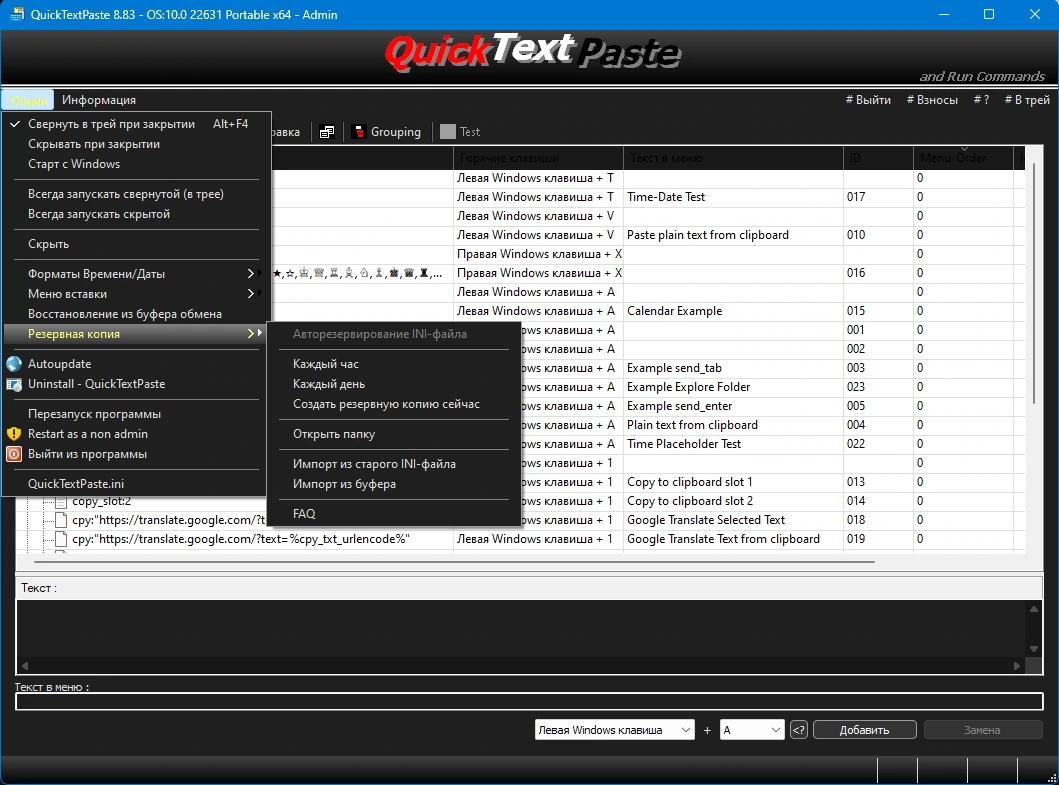
Task: Click Google Translate Text from clipboard cell
Action: pos(733,539)
